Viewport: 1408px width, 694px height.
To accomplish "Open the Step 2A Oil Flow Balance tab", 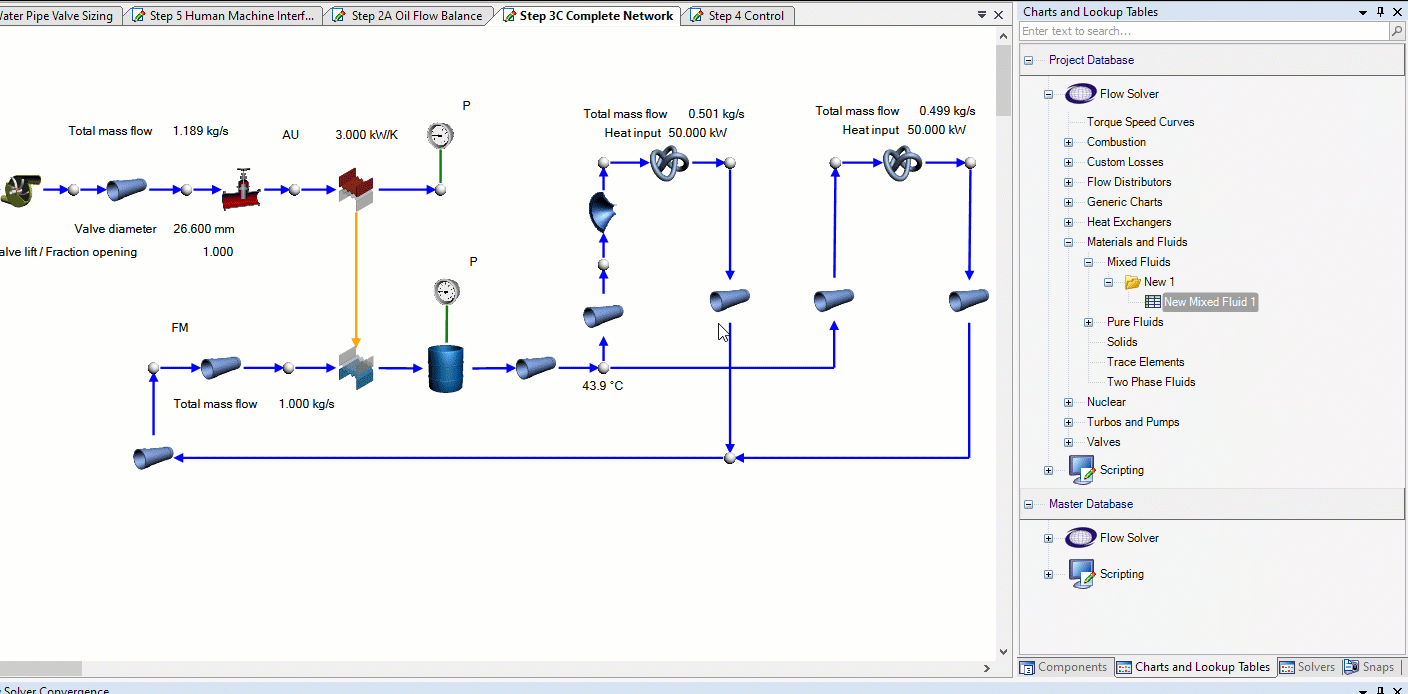I will click(415, 16).
